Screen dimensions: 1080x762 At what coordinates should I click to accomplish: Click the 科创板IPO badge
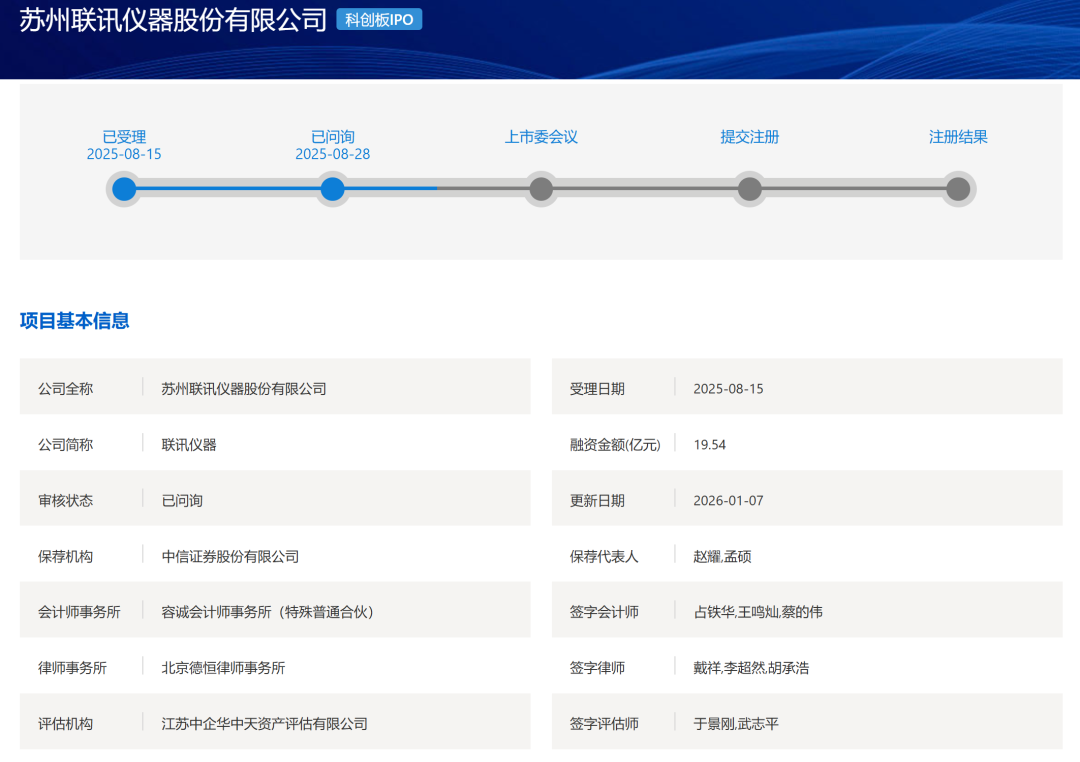pyautogui.click(x=381, y=19)
